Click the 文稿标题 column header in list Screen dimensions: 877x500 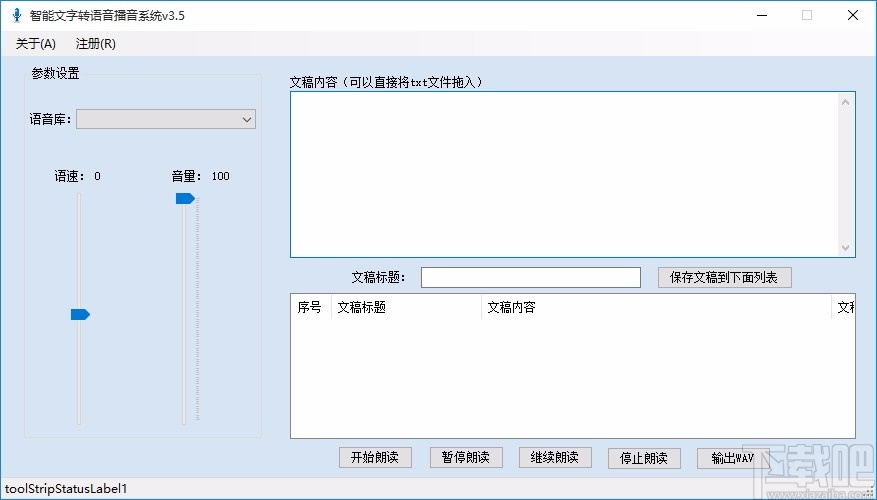(x=406, y=307)
